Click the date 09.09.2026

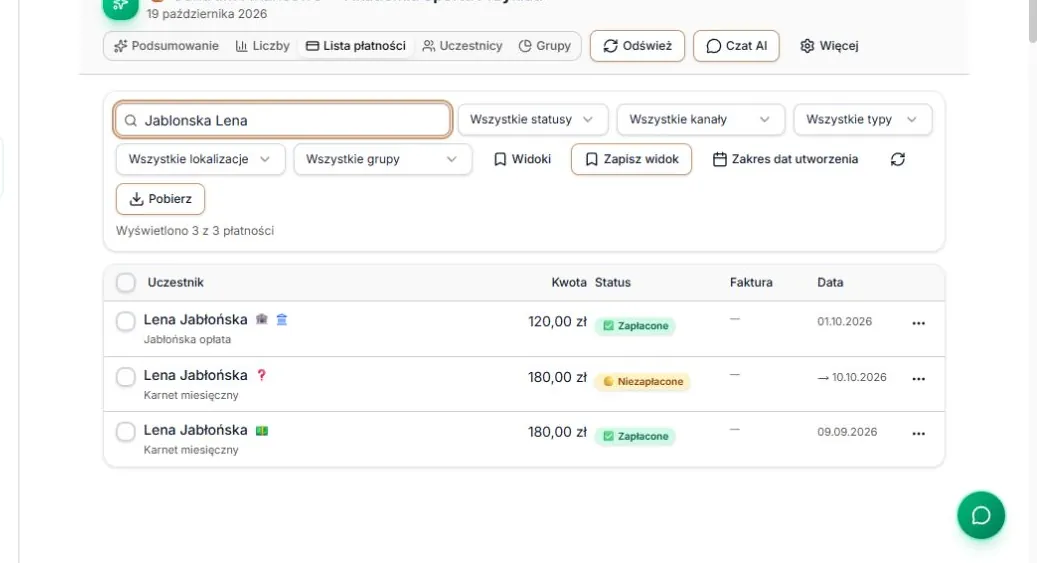point(847,432)
